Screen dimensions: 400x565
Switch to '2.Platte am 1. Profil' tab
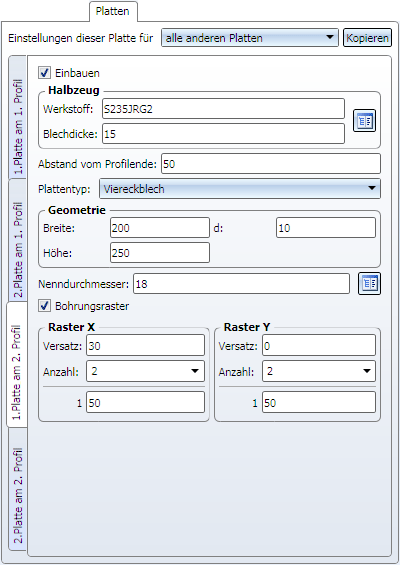(x=17, y=240)
